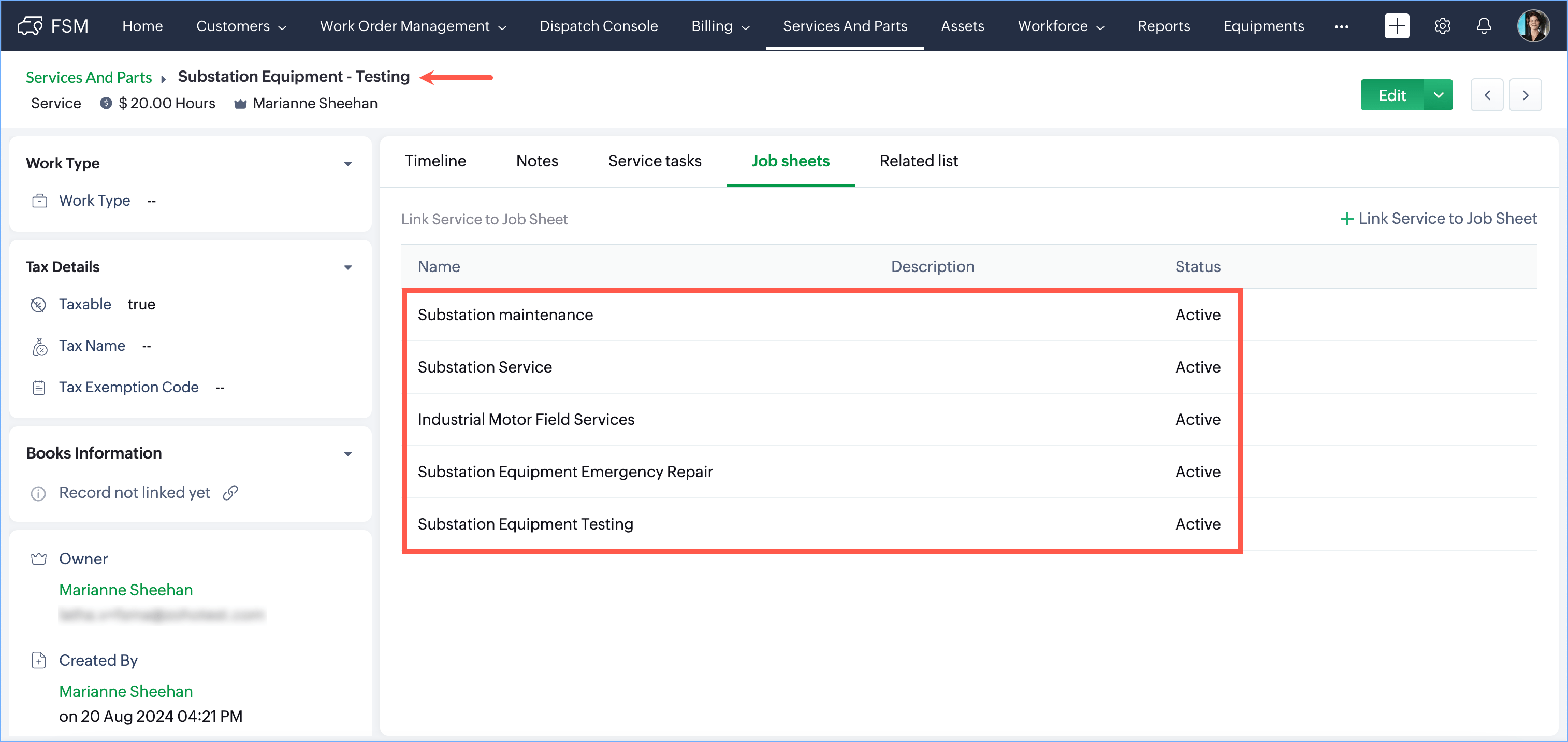Screen dimensions: 1568x742
Task: Click the FSM logo icon
Action: [30, 25]
